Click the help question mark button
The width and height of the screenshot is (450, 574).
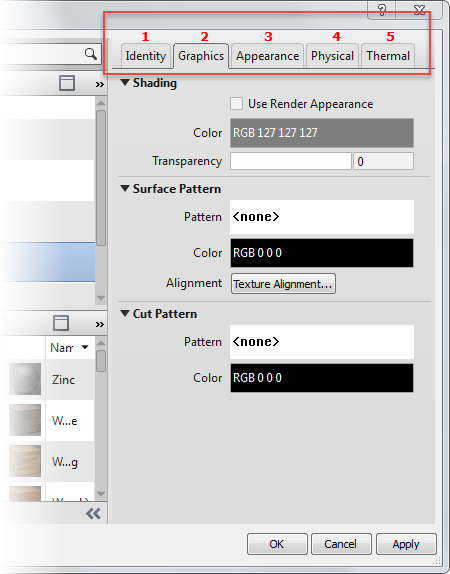click(x=382, y=10)
